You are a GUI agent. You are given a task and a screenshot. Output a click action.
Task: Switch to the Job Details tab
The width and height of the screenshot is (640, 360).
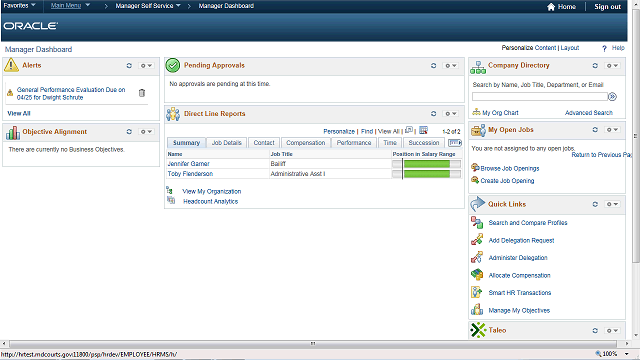click(227, 142)
